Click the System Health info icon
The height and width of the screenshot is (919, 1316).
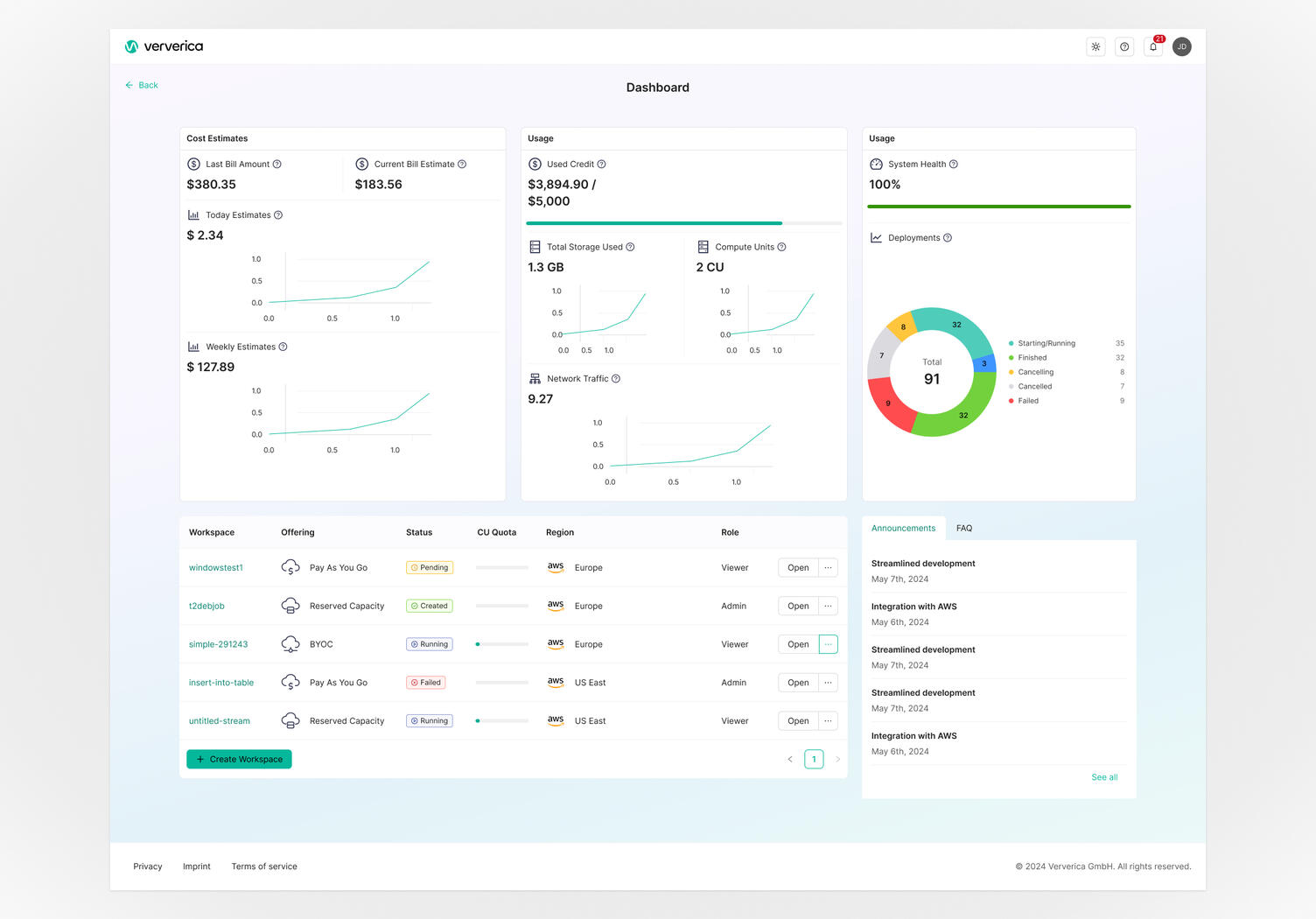(954, 164)
